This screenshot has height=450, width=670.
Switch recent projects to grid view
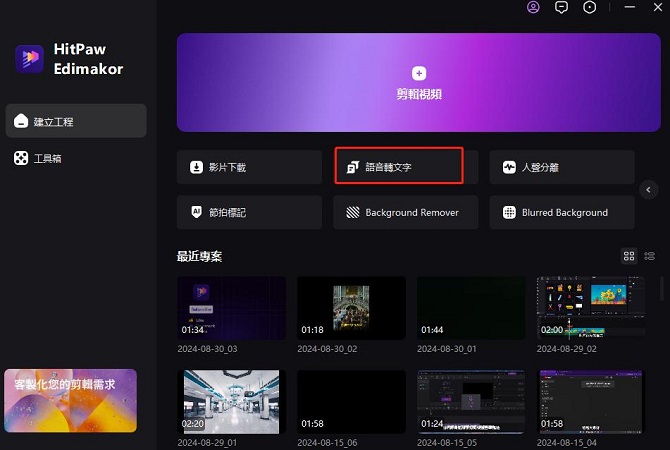629,256
